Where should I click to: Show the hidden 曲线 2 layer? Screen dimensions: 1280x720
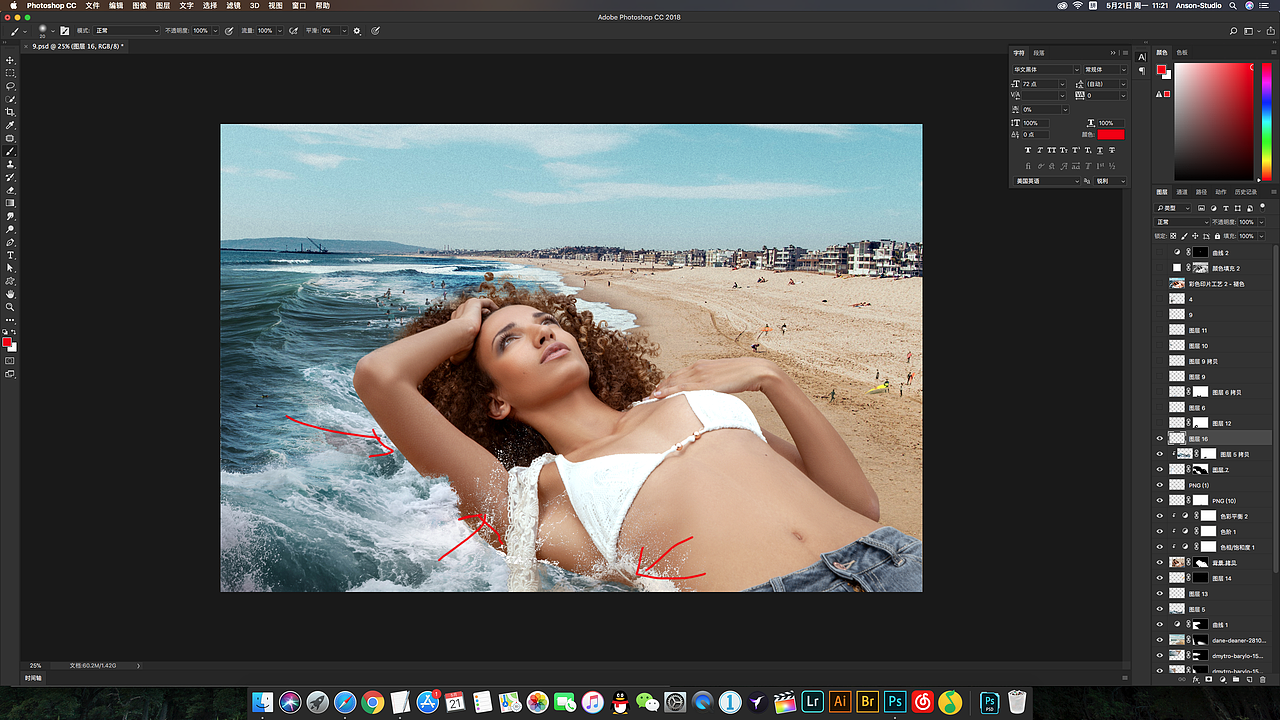coord(1160,252)
